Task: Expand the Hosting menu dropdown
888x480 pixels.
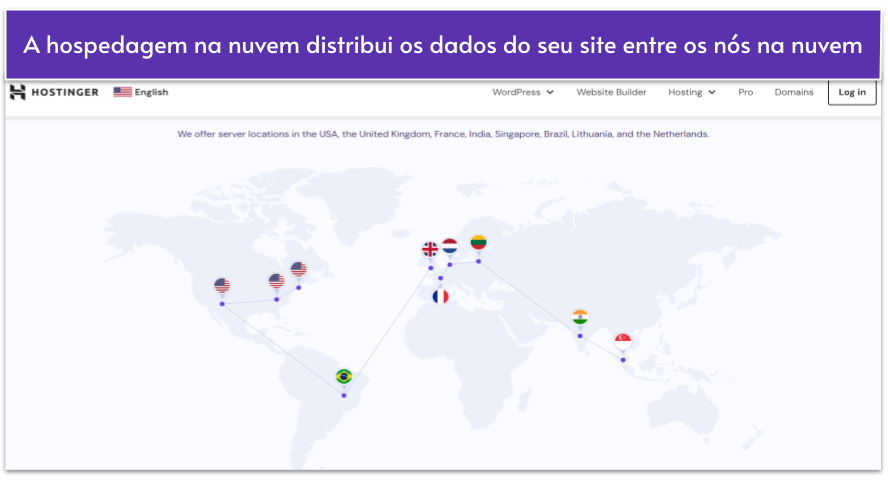Action: (692, 92)
